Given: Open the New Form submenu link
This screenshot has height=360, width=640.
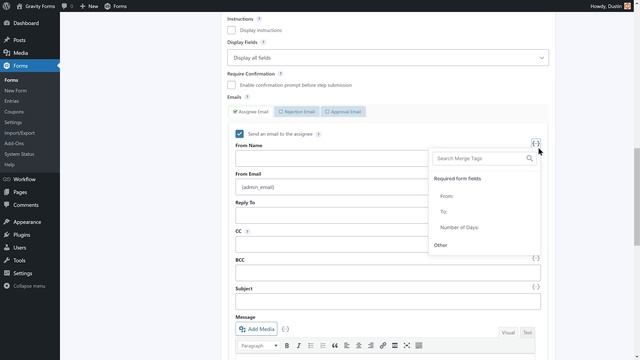Looking at the screenshot, I should (16, 91).
